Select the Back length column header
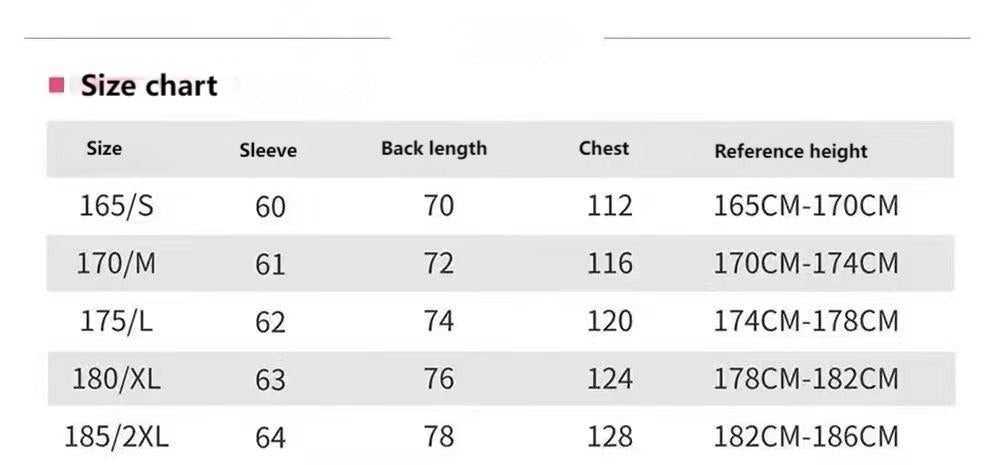This screenshot has width=1000, height=465. [x=434, y=149]
